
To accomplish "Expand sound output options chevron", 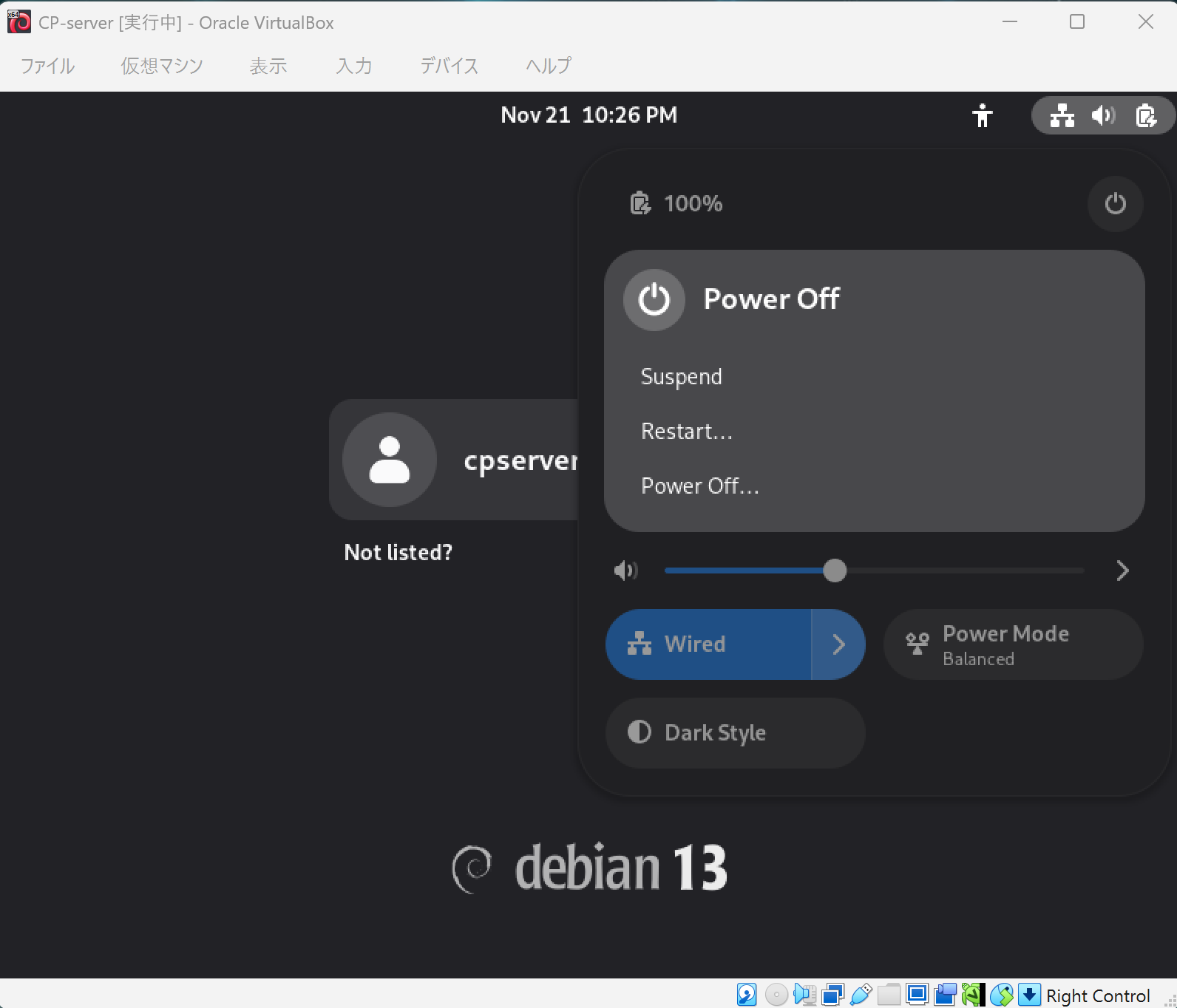I will tap(1122, 571).
